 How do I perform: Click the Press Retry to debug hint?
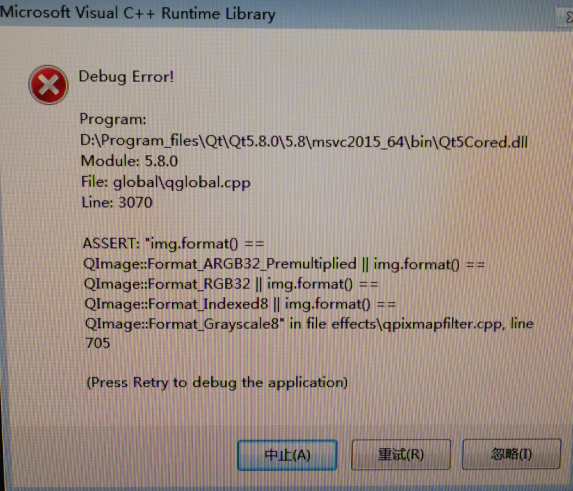click(217, 382)
